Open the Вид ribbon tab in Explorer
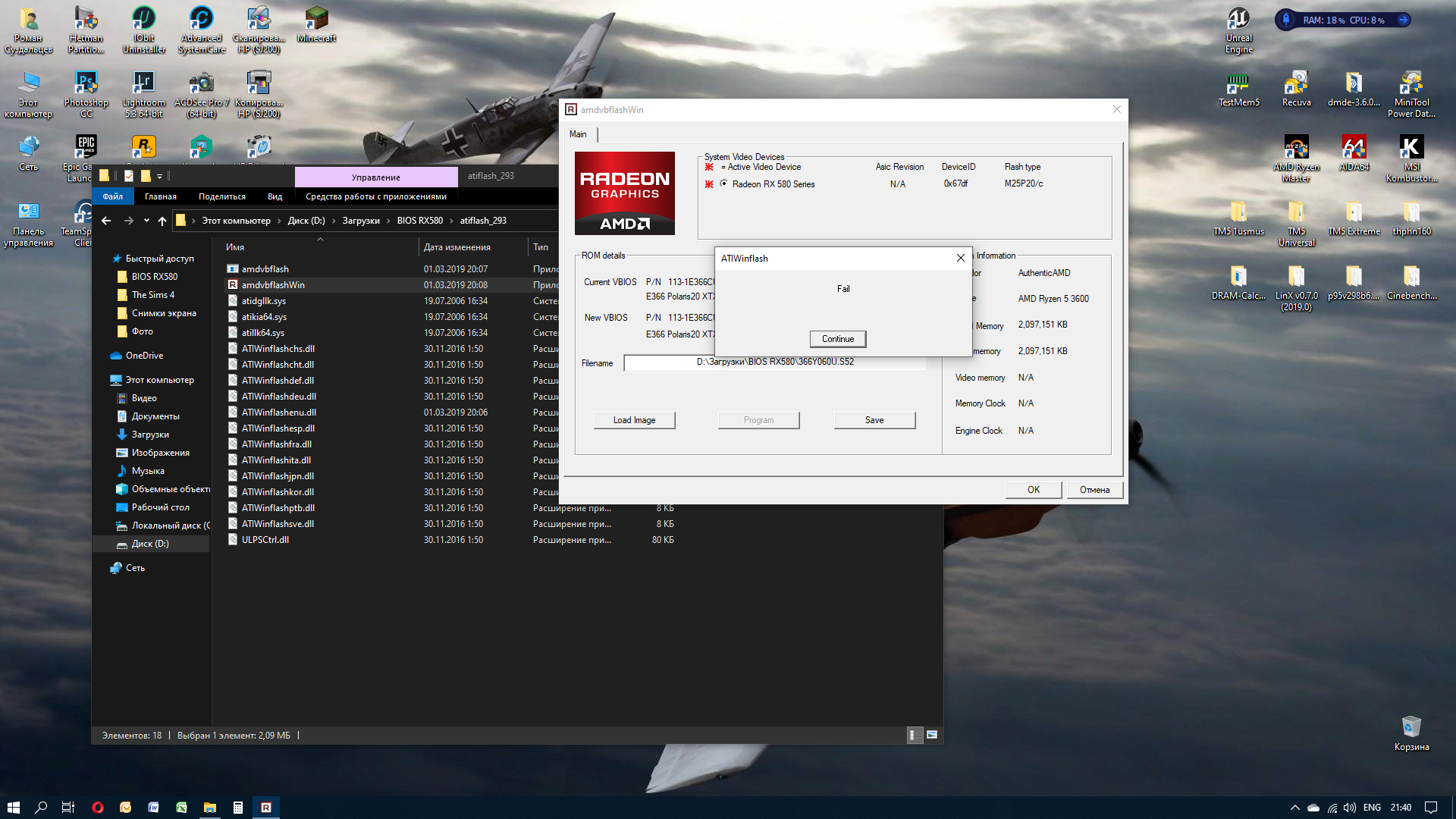1456x819 pixels. (x=275, y=196)
